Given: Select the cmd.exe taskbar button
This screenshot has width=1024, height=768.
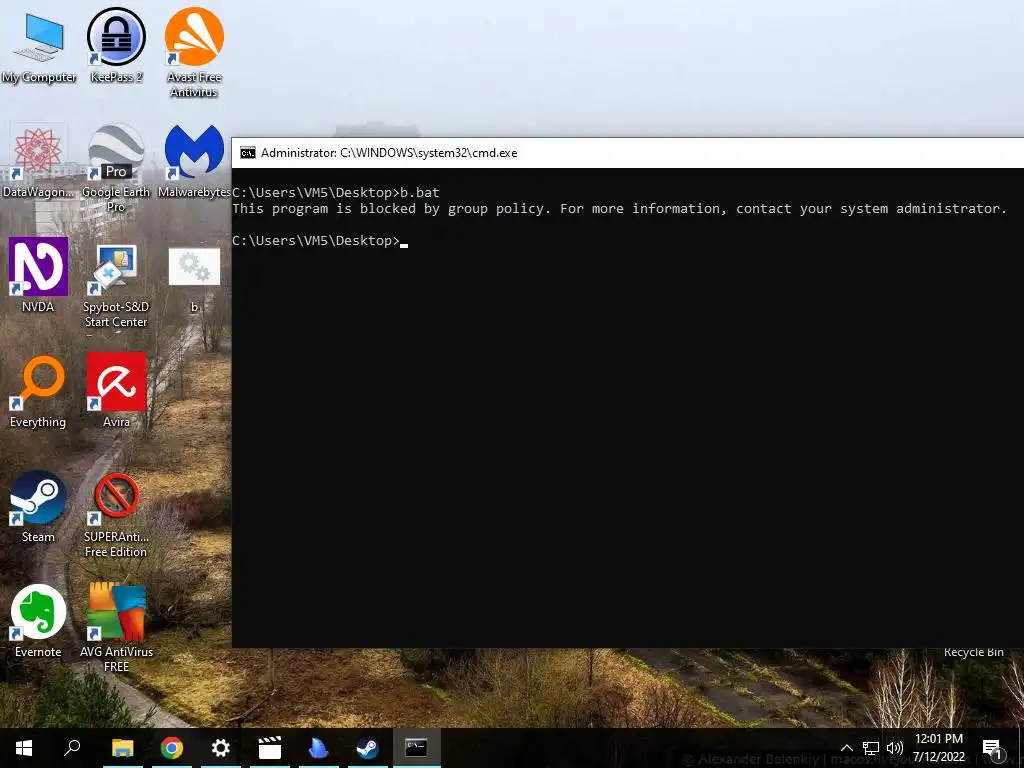Looking at the screenshot, I should [x=417, y=748].
